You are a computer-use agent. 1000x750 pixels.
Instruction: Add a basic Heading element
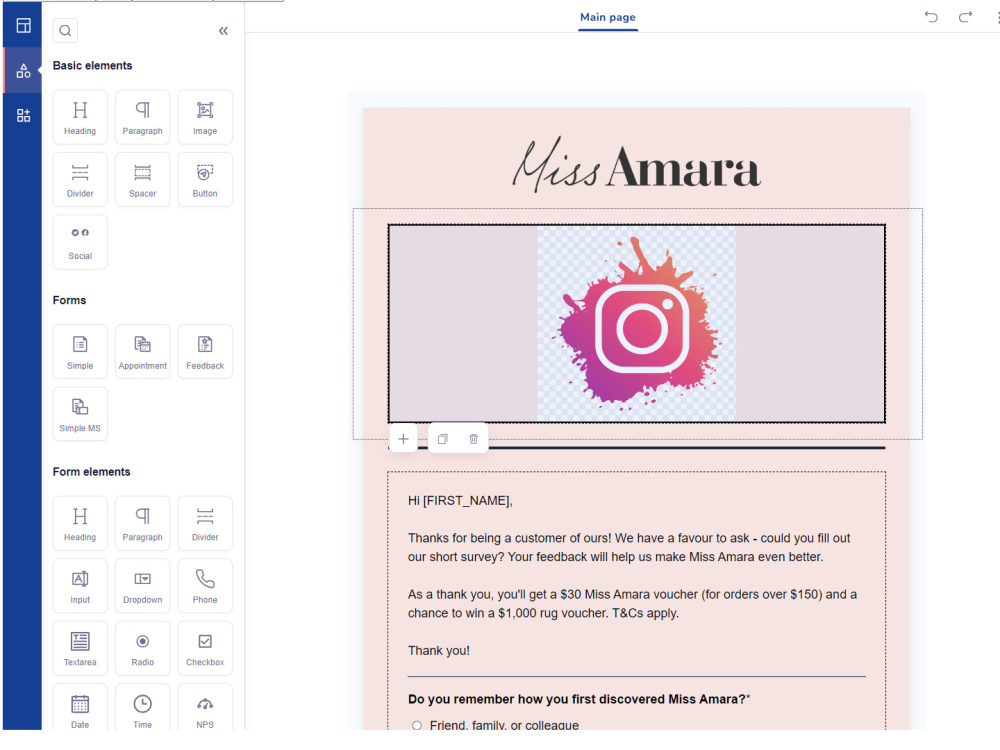coord(80,117)
